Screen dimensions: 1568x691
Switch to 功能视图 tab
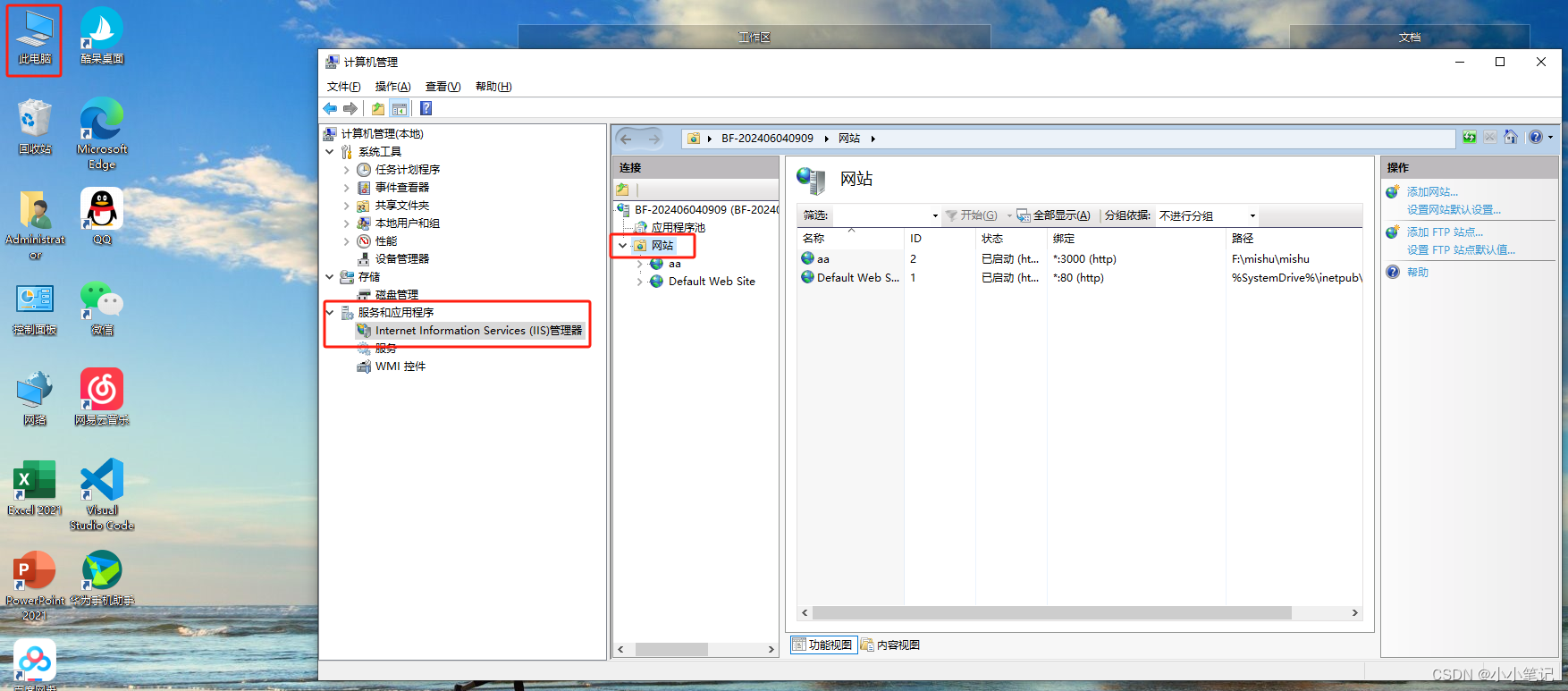click(823, 645)
